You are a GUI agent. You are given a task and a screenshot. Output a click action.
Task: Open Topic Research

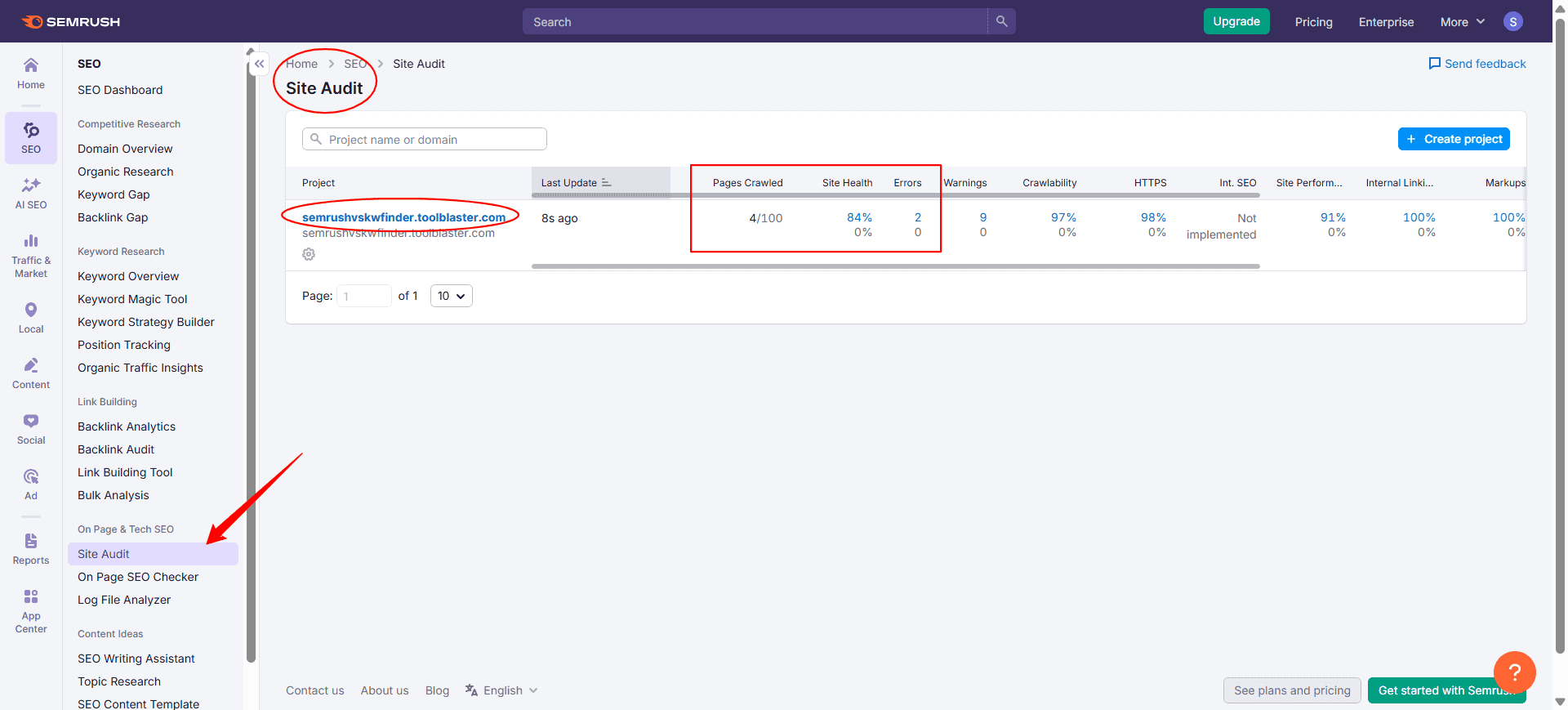[119, 681]
